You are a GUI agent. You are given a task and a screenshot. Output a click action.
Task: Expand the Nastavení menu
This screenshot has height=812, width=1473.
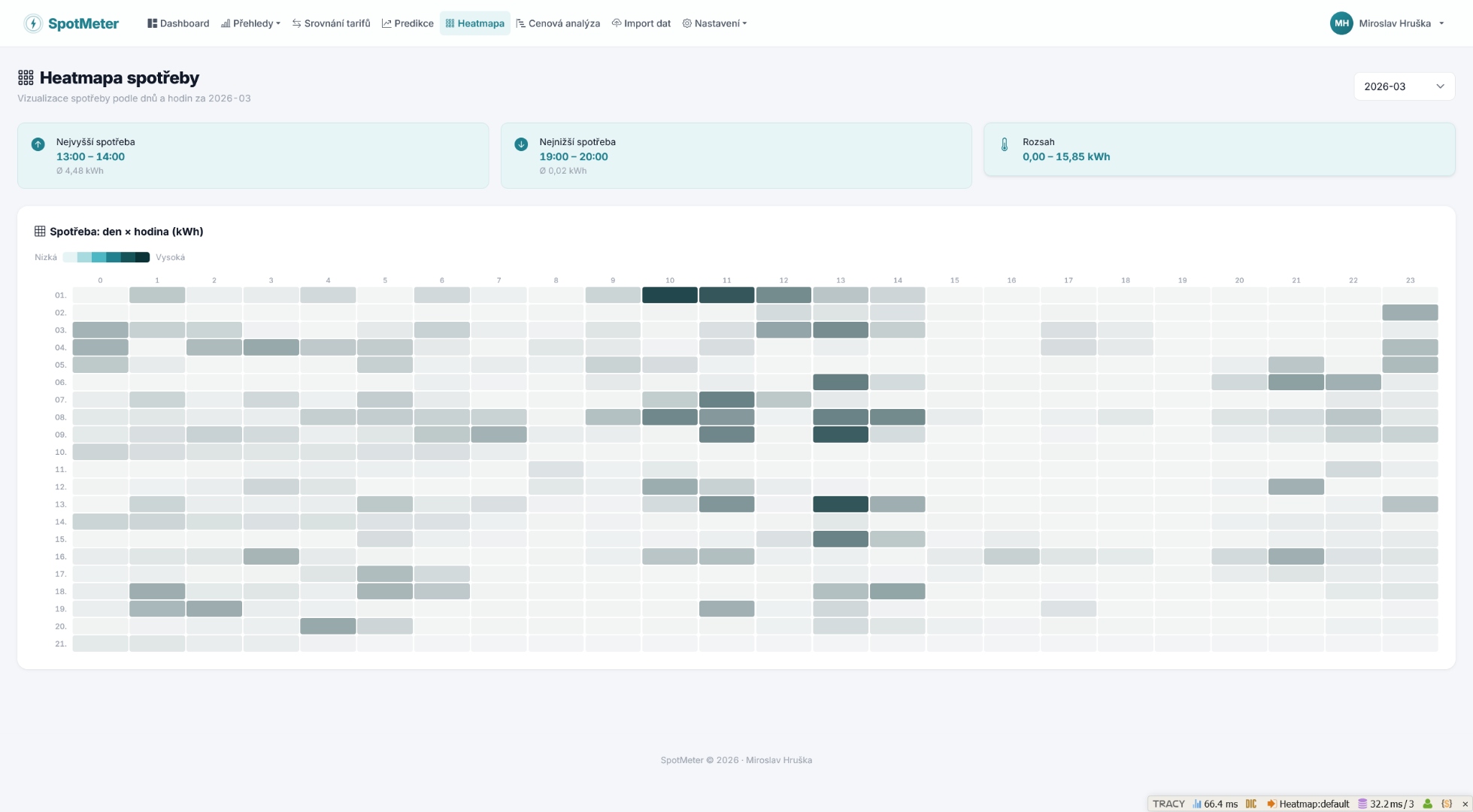coord(714,23)
